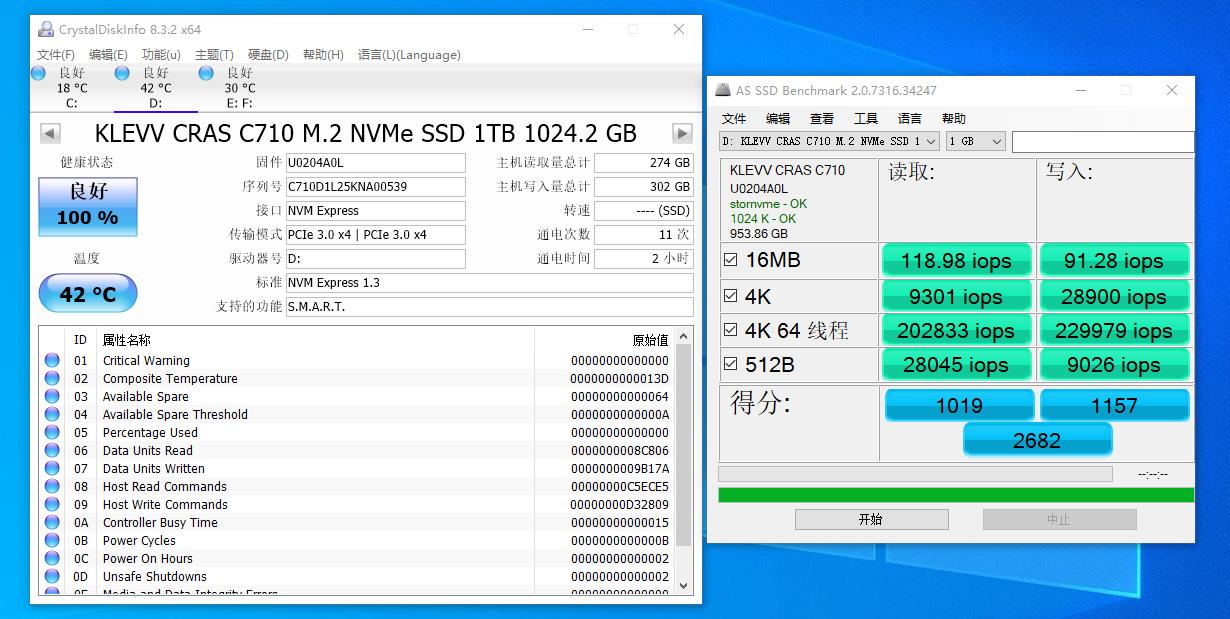Click the 开始 button to start benchmark
The image size is (1230, 619).
pyautogui.click(x=871, y=519)
